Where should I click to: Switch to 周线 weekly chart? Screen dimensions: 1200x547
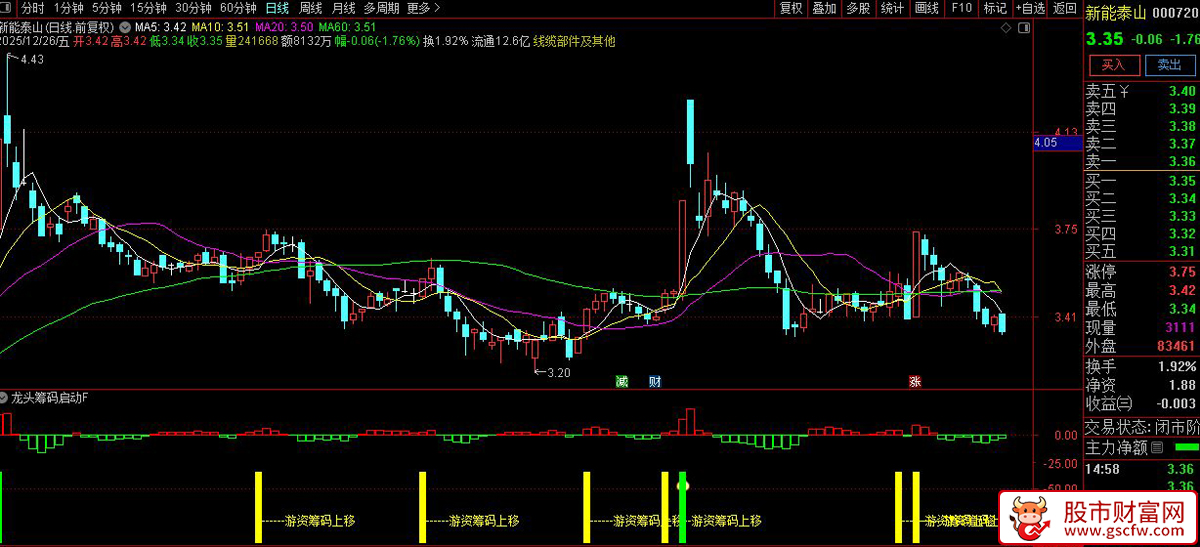(x=311, y=8)
